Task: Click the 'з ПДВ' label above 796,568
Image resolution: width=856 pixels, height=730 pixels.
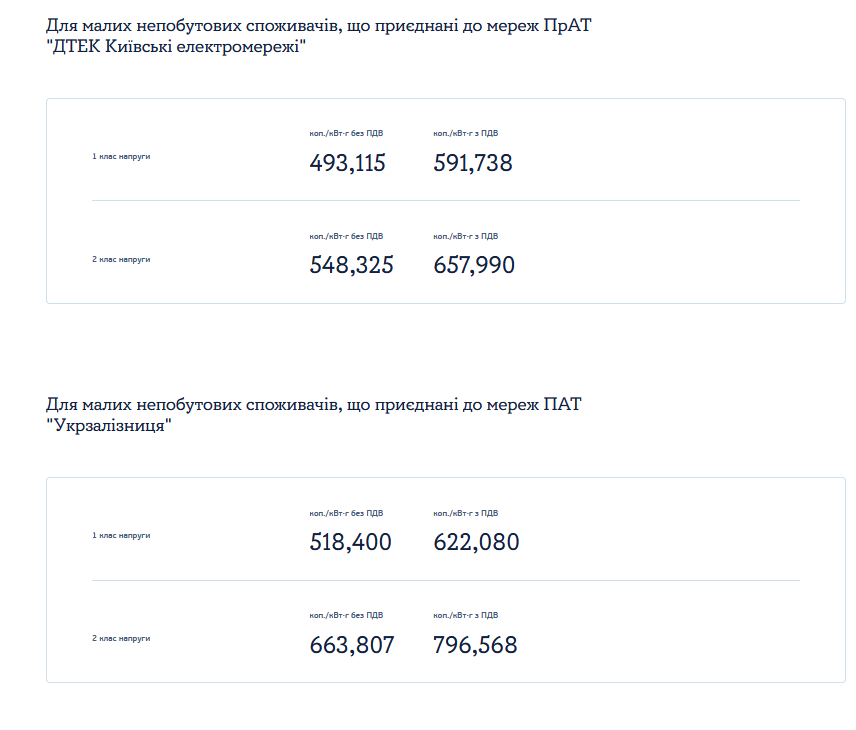Action: (x=466, y=615)
